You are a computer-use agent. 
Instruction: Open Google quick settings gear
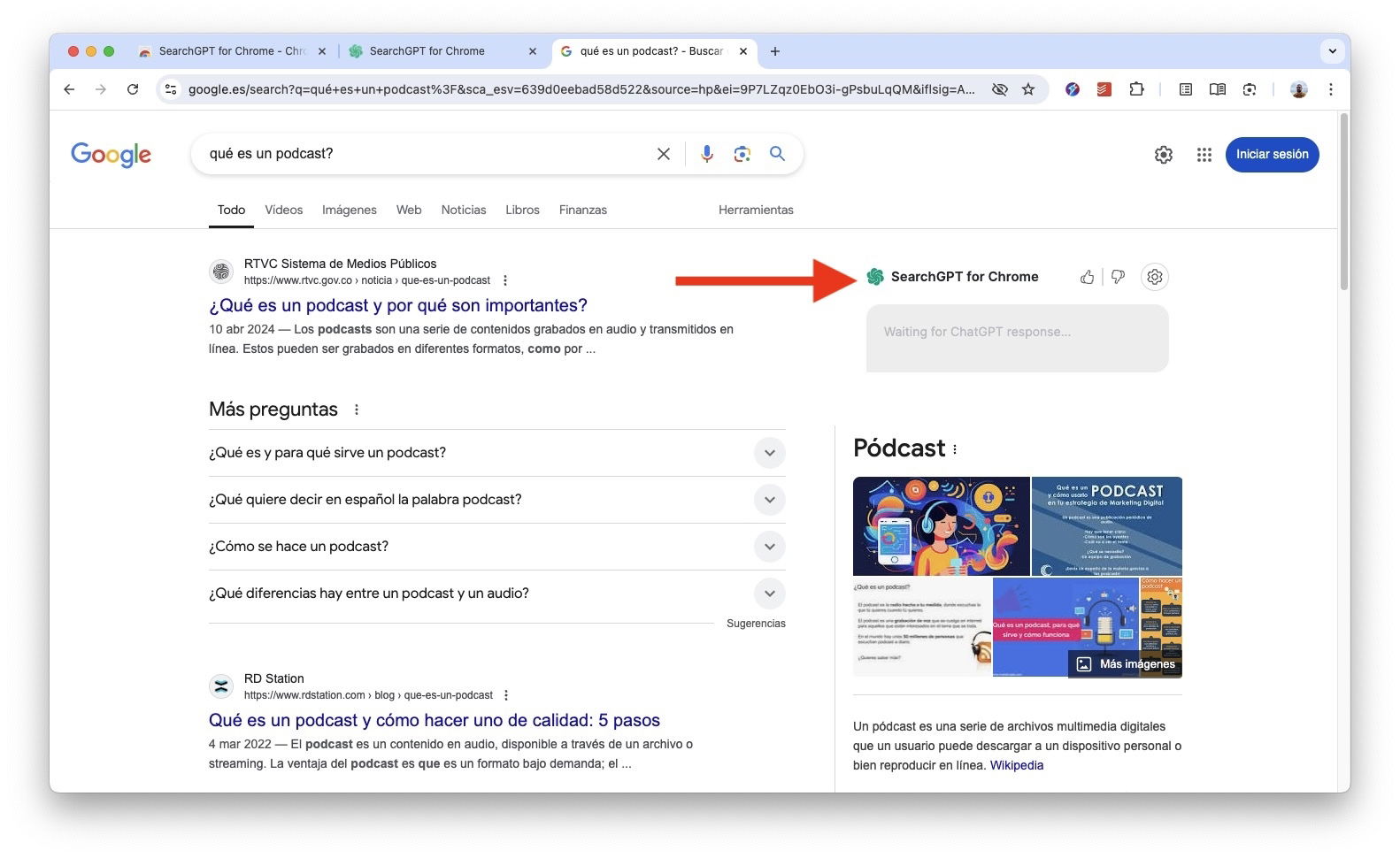(x=1164, y=155)
